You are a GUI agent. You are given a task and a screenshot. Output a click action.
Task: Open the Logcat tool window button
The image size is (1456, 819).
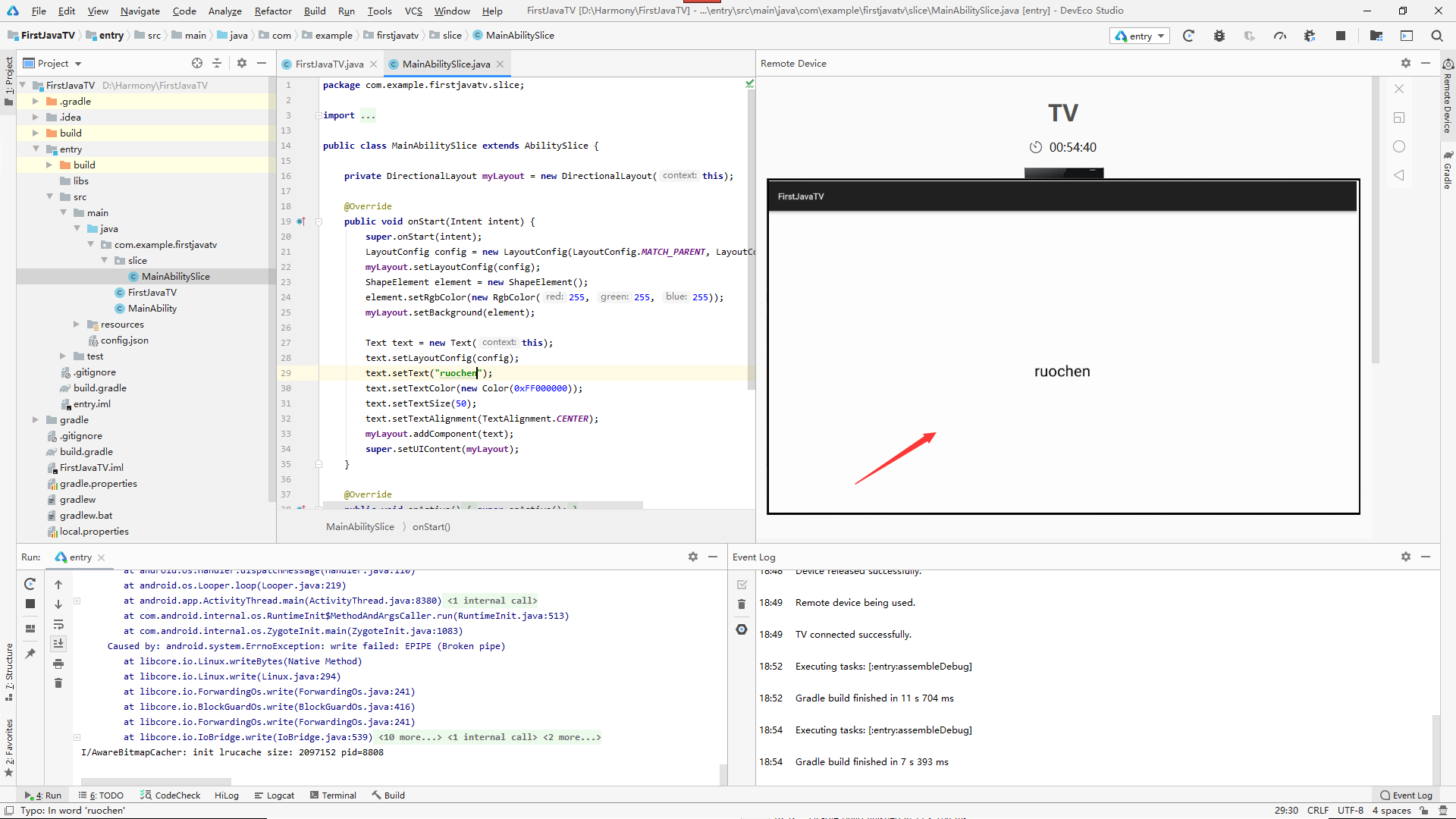point(275,795)
